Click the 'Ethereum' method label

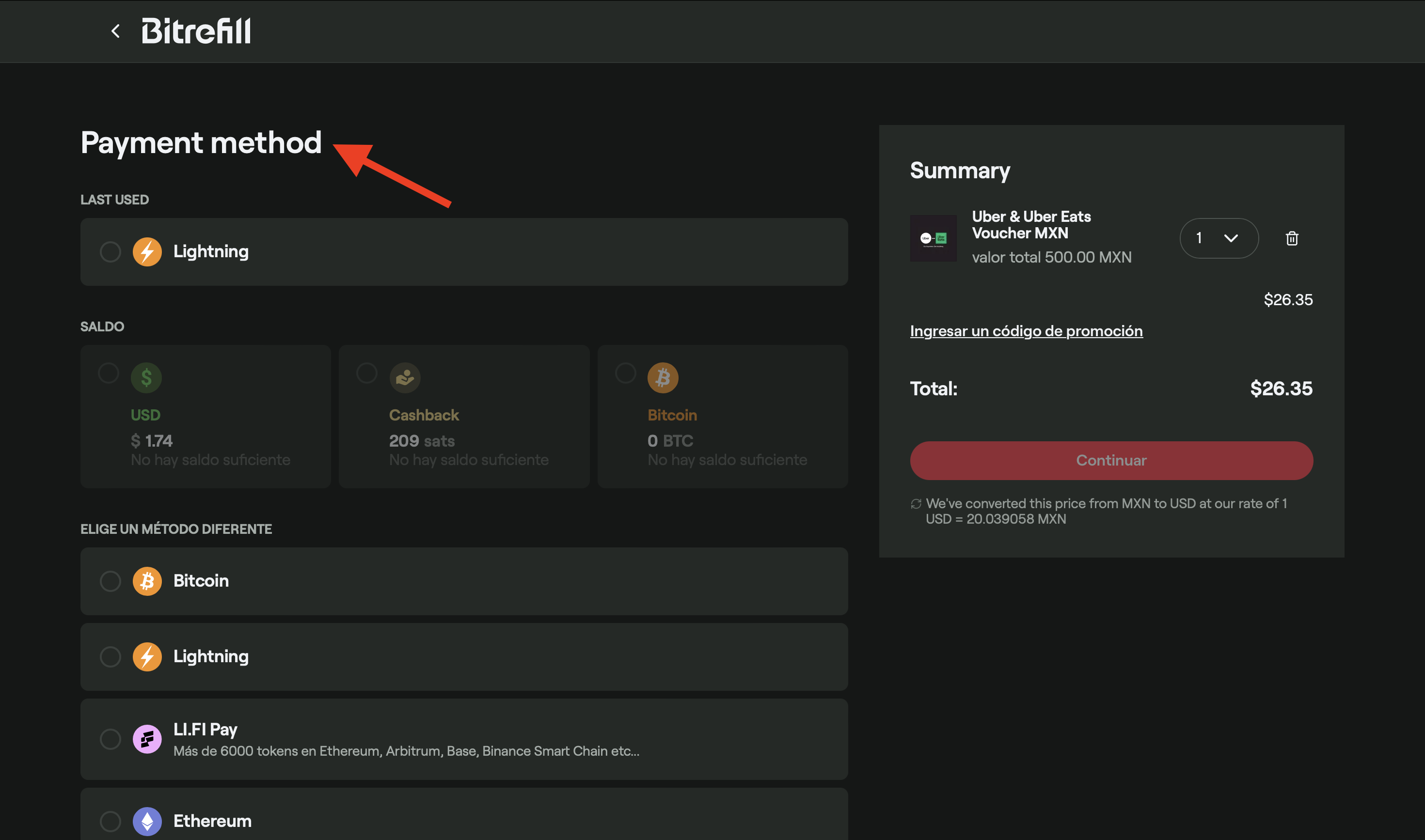[x=212, y=821]
